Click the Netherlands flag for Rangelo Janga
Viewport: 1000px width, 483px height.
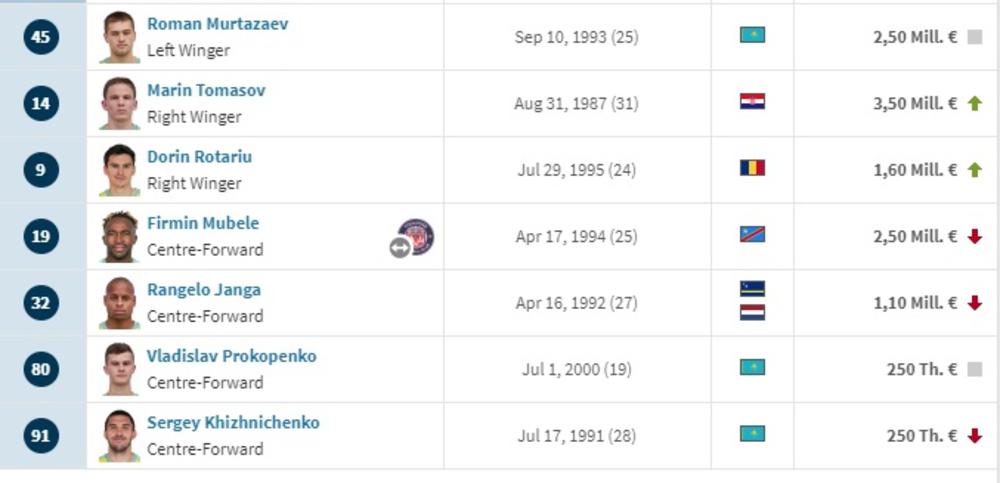(x=752, y=312)
